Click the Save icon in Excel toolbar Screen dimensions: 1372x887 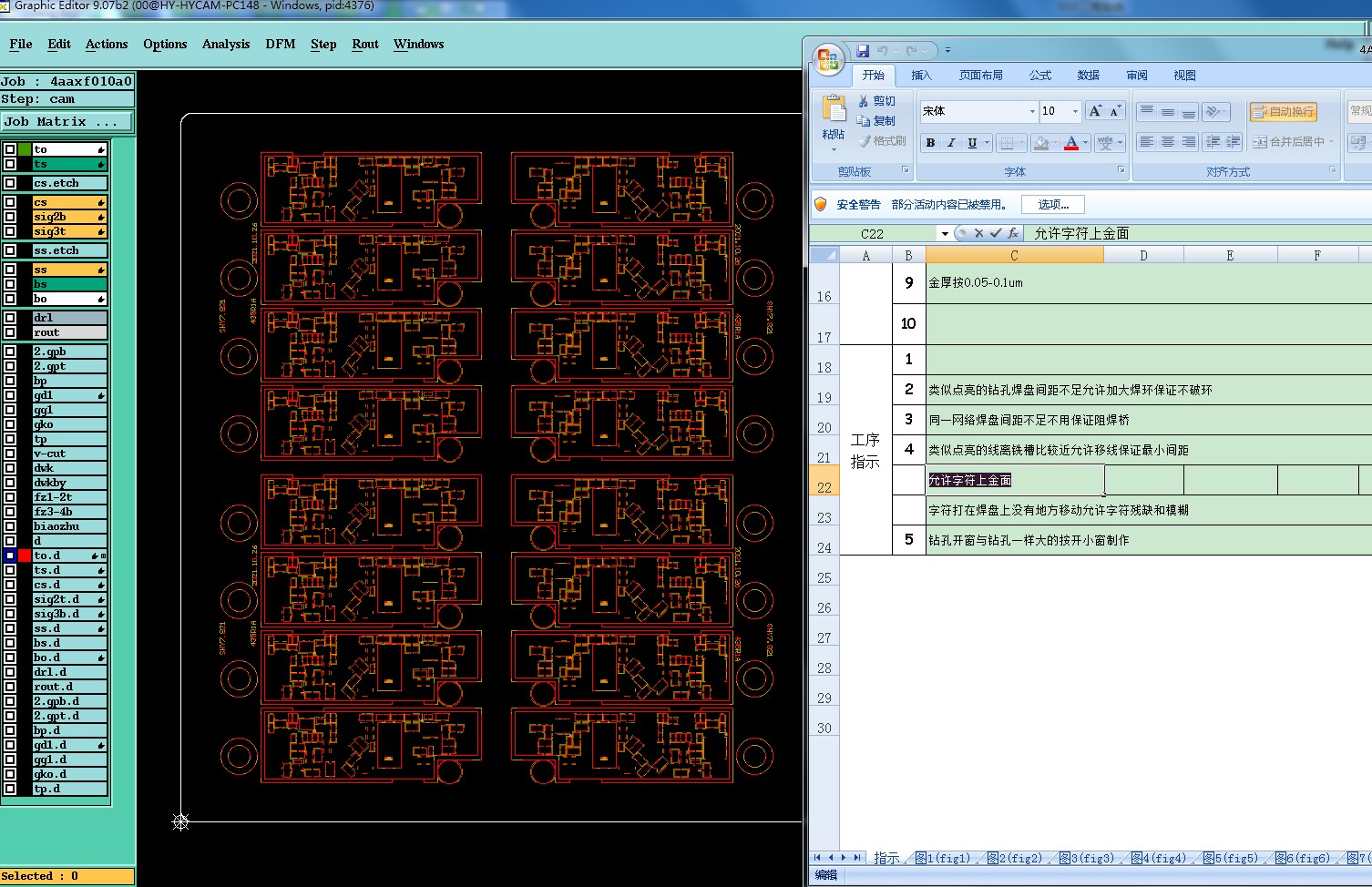click(x=862, y=51)
